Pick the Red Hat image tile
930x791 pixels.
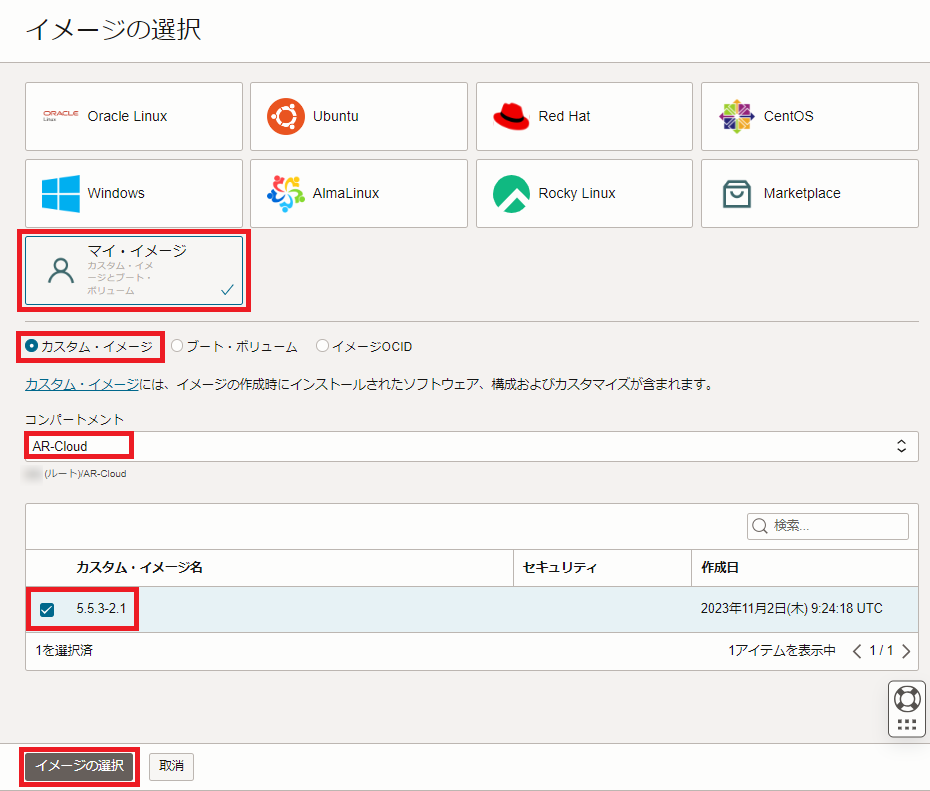pos(584,116)
